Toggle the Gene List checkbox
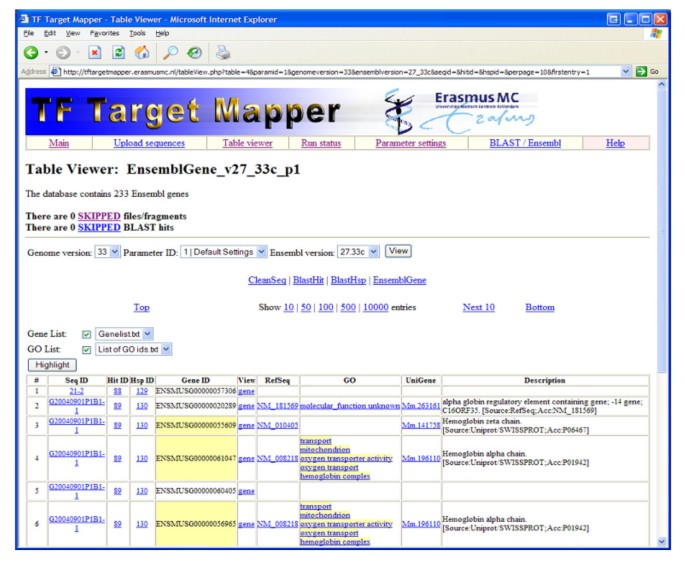The height and width of the screenshot is (582, 685). pyautogui.click(x=86, y=334)
